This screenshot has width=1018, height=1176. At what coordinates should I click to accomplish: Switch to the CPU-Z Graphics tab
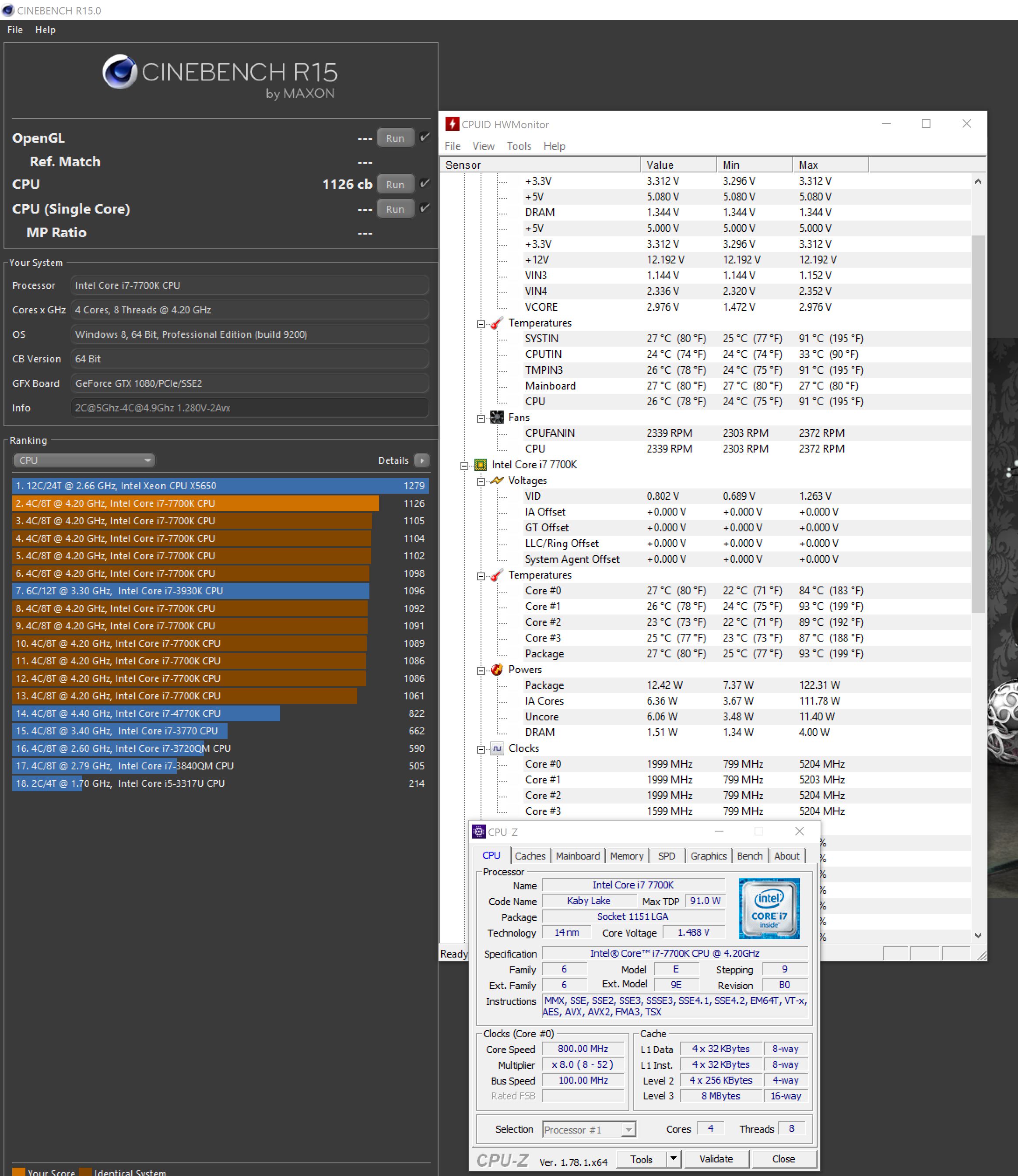pyautogui.click(x=709, y=856)
